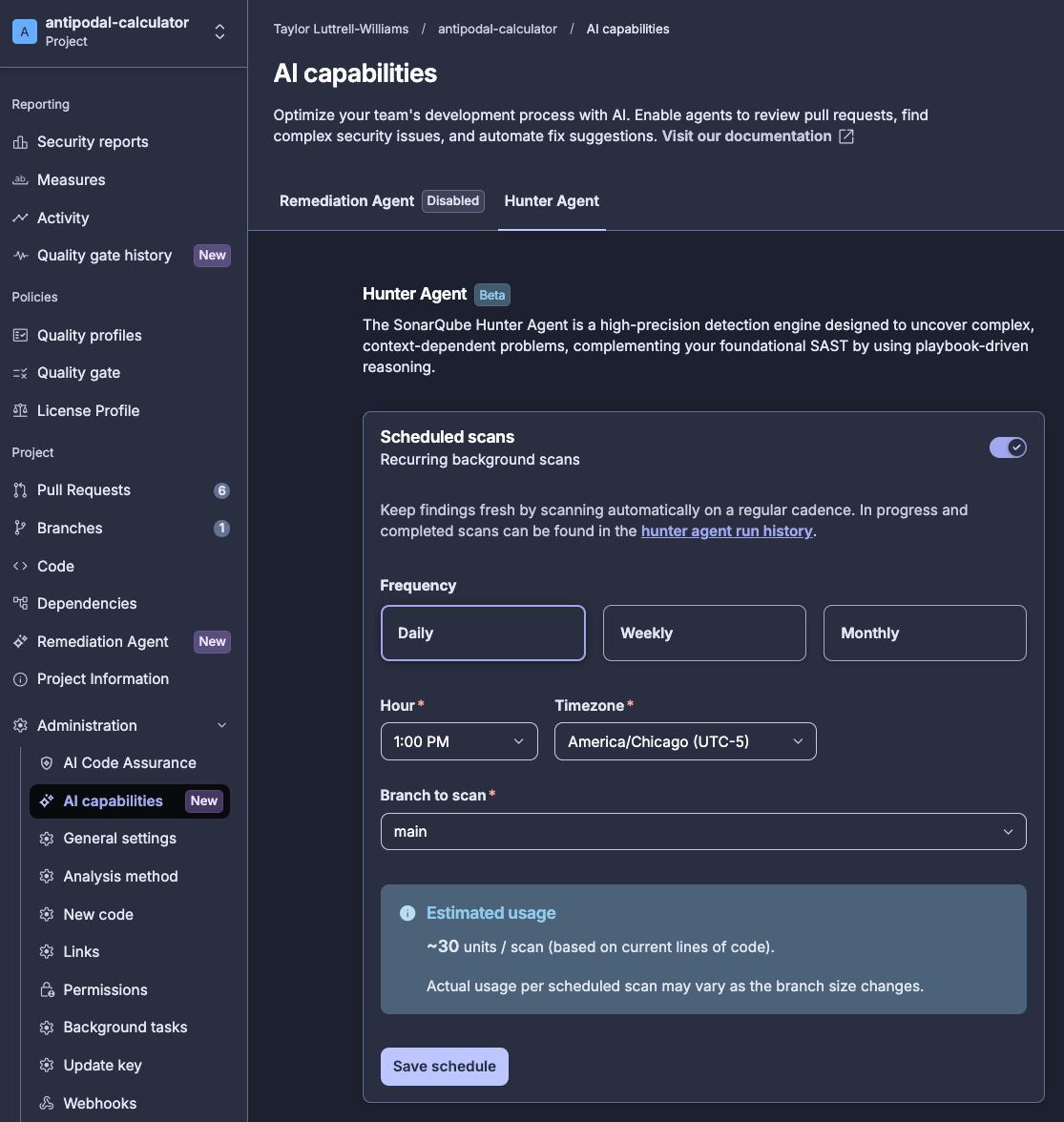Click the New code gear icon
1064x1122 pixels.
[x=47, y=914]
